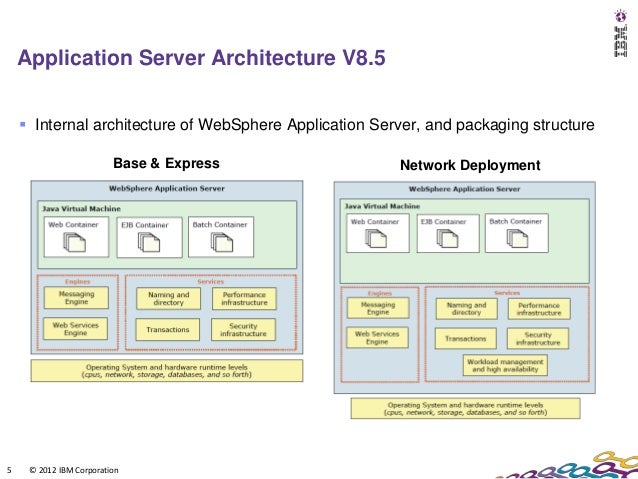Click the 'Web Services Engine' box in Base & Express
Viewport: 638px width, 479px height.
click(x=76, y=329)
